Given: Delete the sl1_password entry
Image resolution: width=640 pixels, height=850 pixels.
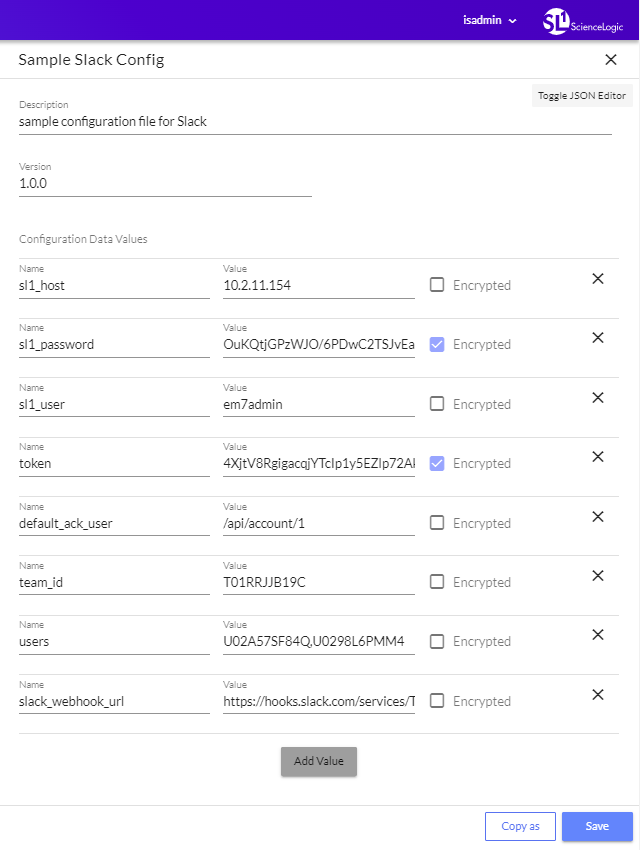Looking at the screenshot, I should coord(597,338).
